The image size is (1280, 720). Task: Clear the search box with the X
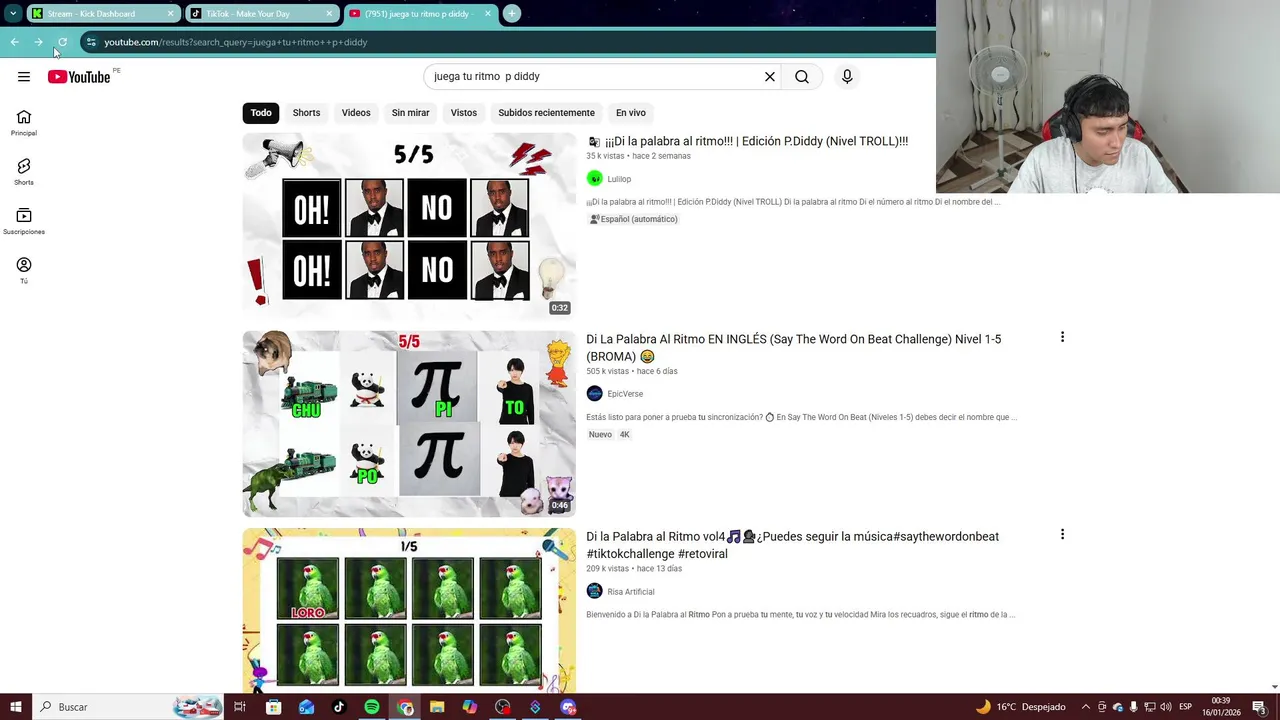[x=770, y=77]
